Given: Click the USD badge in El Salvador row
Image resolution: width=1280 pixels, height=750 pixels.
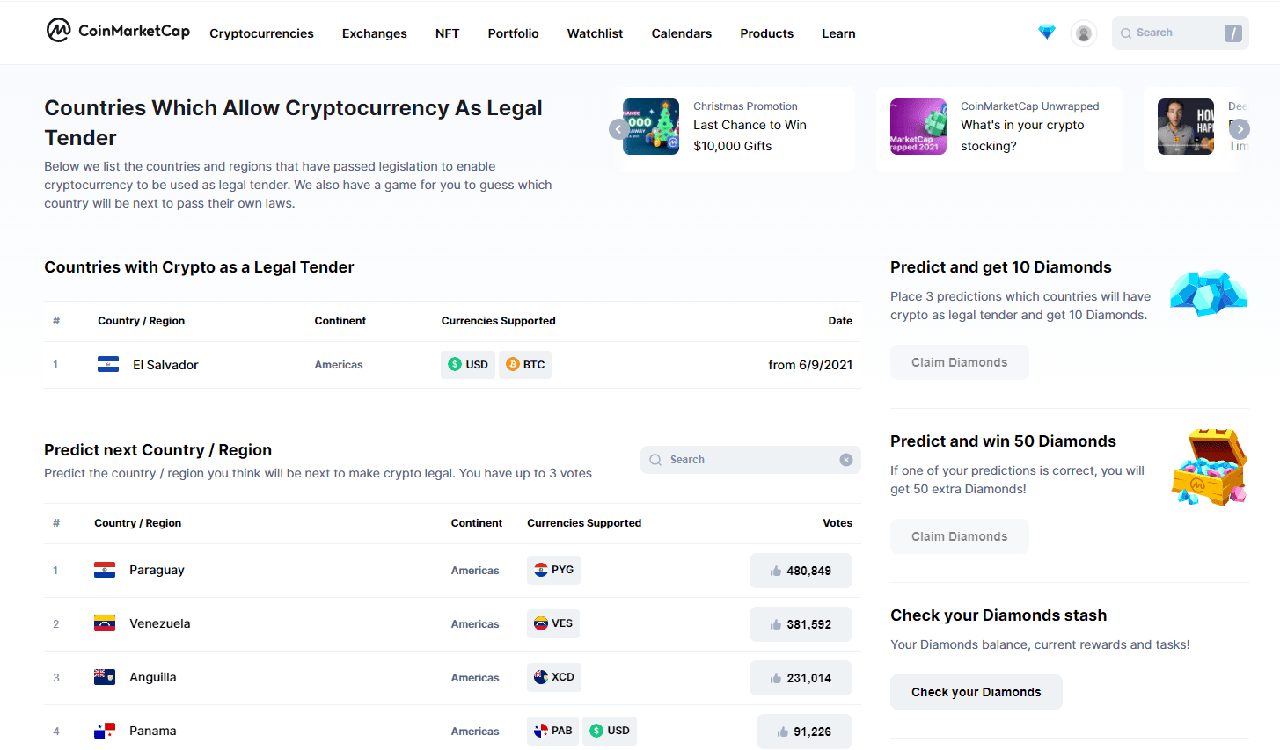Looking at the screenshot, I should (x=468, y=365).
